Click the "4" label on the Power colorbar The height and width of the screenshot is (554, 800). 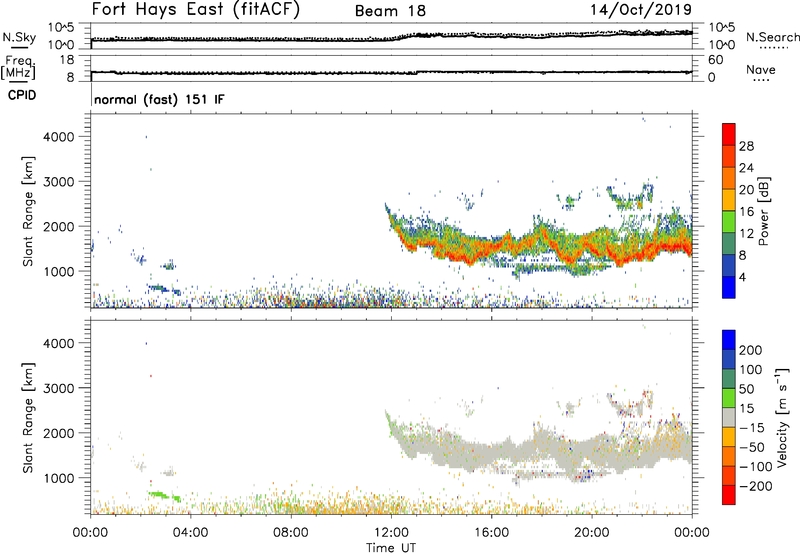743,277
